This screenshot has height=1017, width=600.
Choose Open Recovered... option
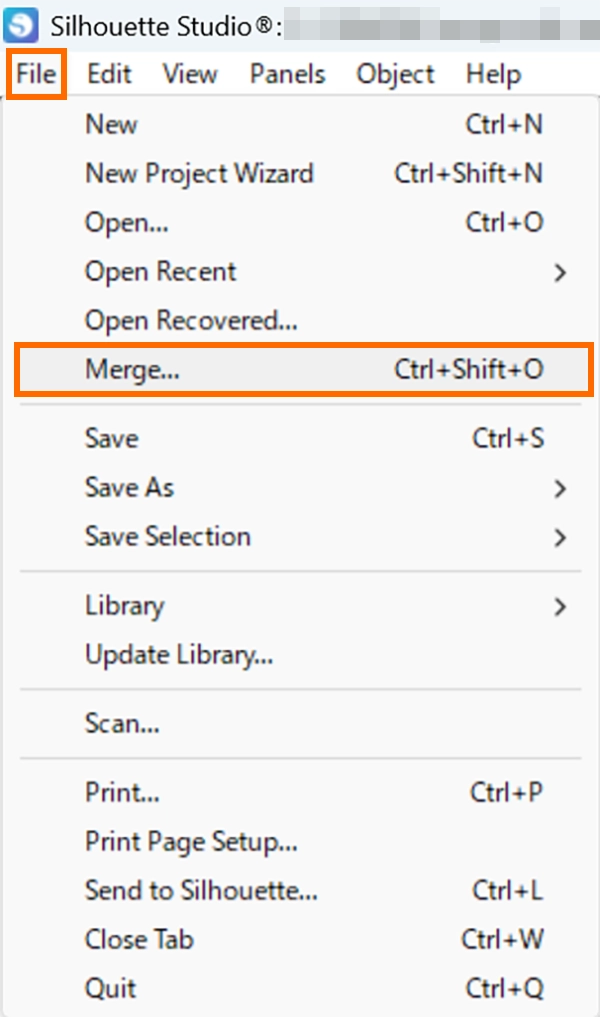click(191, 321)
